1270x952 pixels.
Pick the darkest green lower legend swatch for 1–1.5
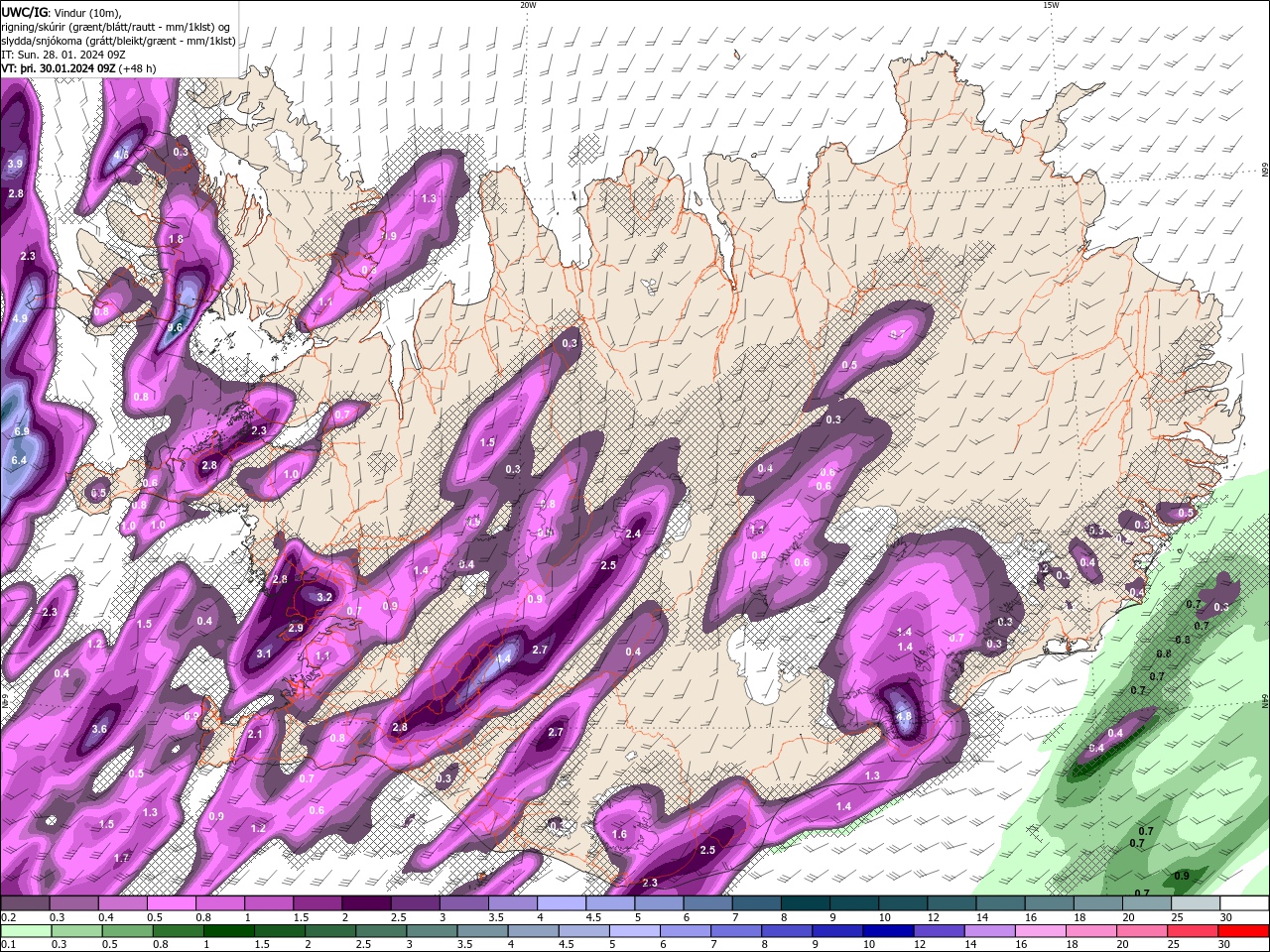(x=228, y=931)
